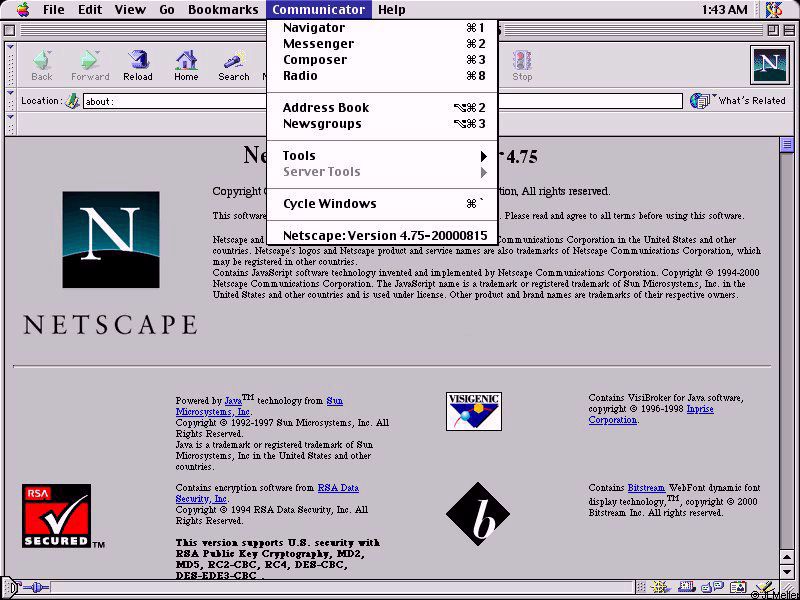Open the View menu

[130, 9]
